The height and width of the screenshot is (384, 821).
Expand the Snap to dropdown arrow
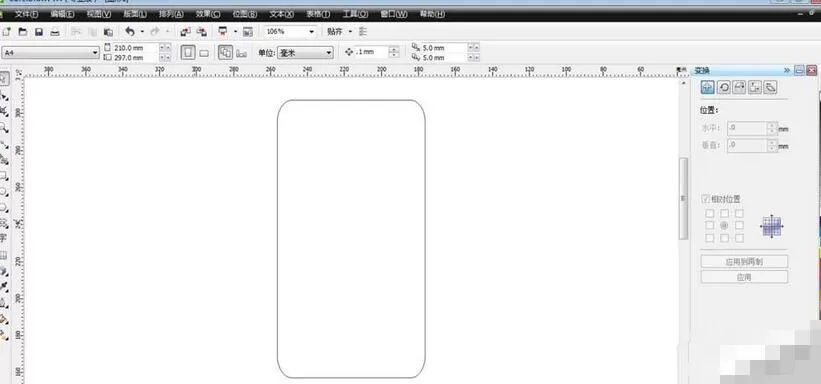[350, 32]
